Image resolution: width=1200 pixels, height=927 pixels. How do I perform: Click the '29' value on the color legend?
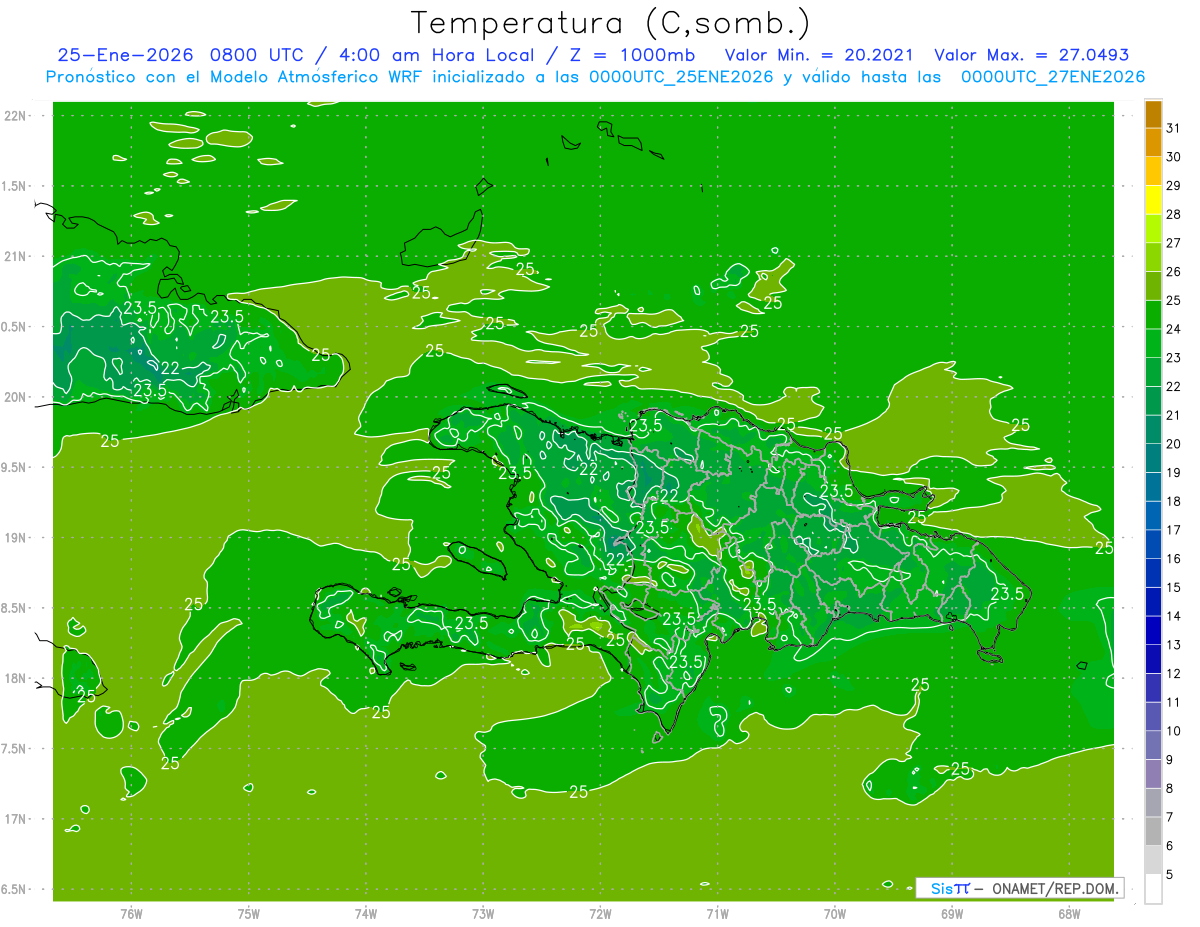point(1174,186)
